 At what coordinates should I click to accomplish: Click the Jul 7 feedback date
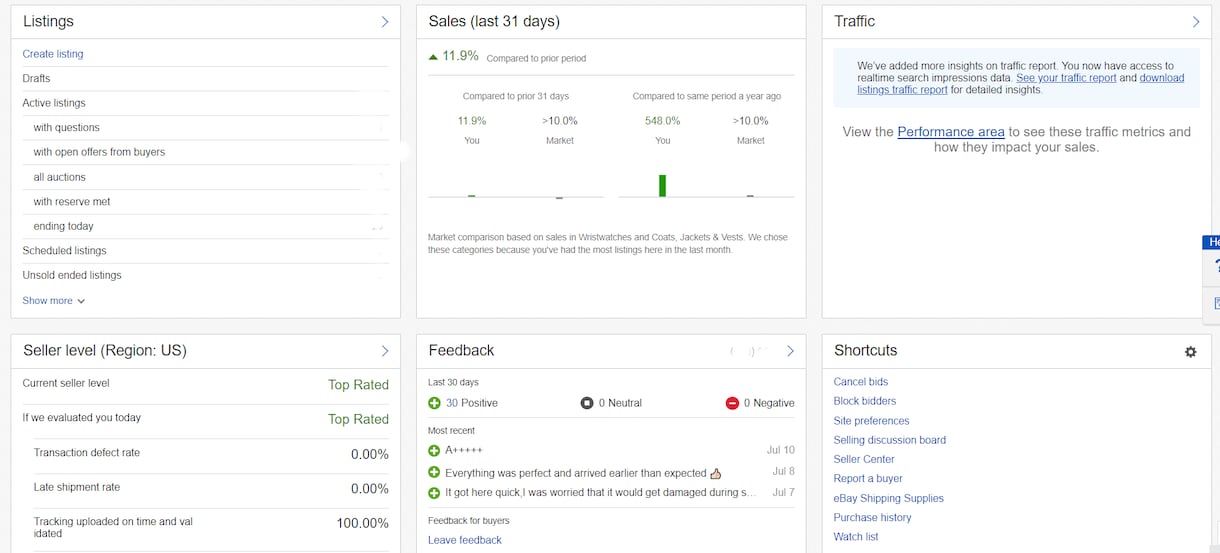click(784, 492)
